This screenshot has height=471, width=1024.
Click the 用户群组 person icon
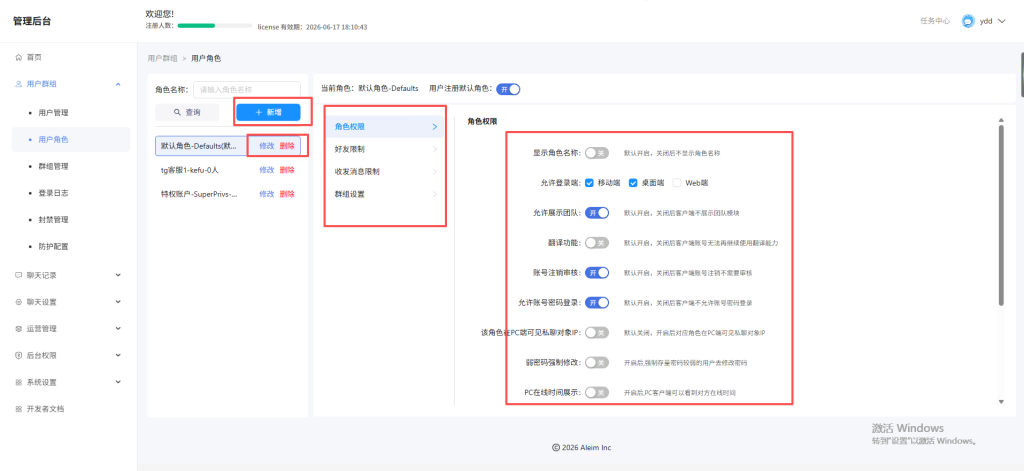(18, 84)
